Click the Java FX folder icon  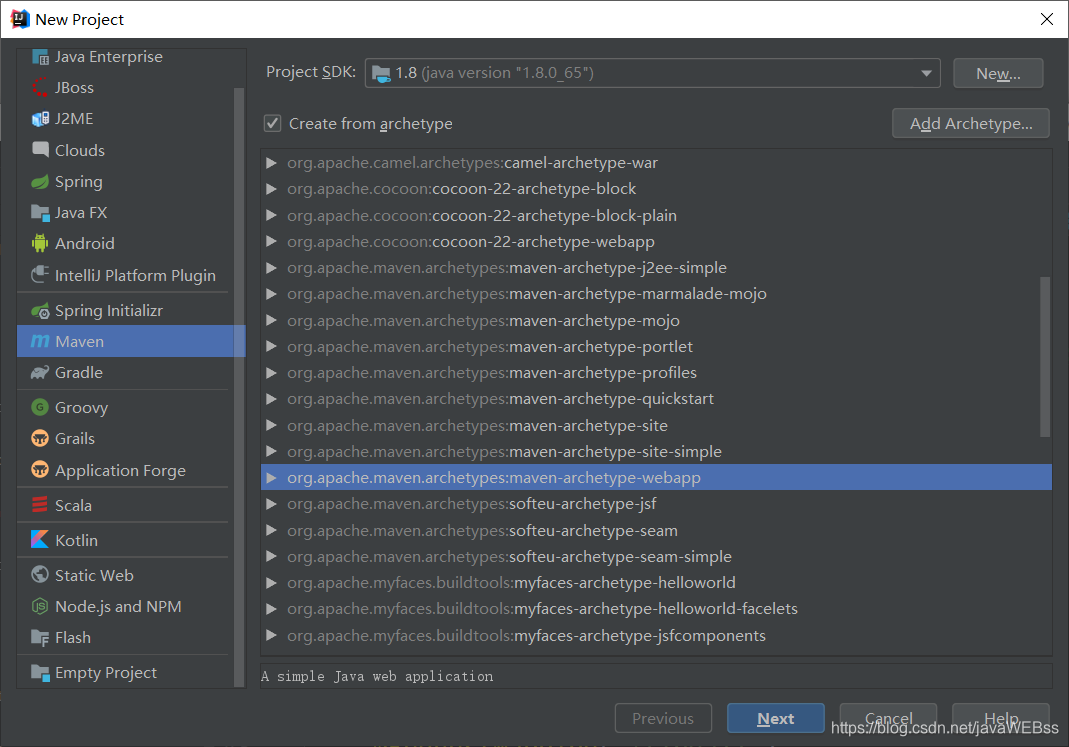40,213
